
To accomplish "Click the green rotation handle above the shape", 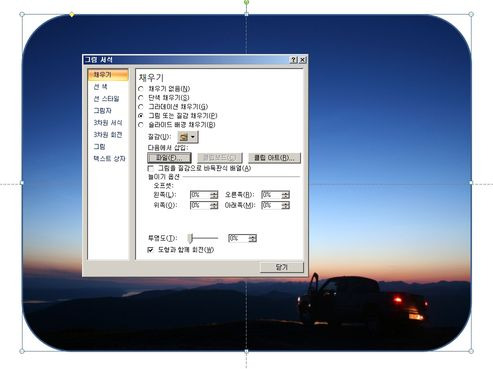I will click(x=246, y=3).
